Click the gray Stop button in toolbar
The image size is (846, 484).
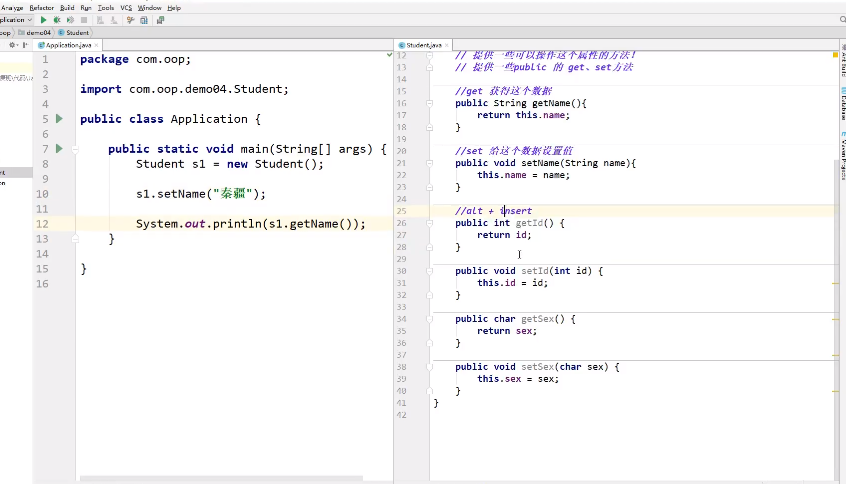coord(84,20)
